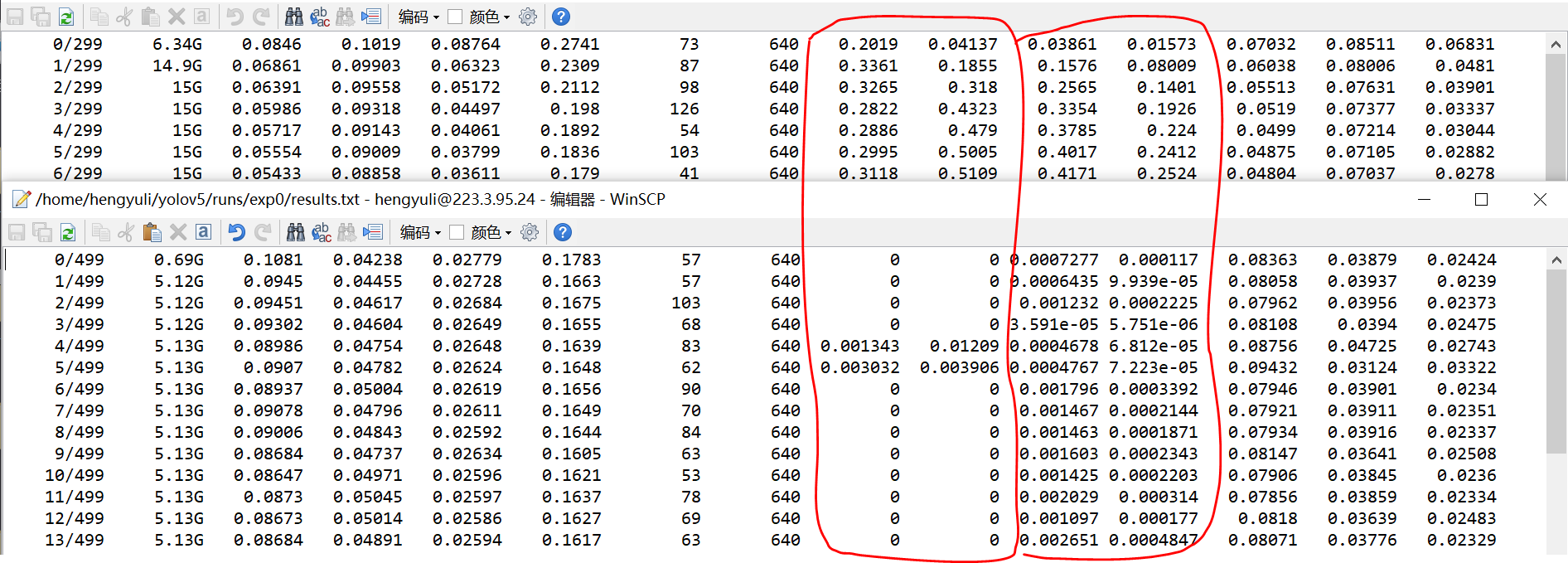Reload the file in upper editor window
This screenshot has height=563, width=1568.
(66, 17)
